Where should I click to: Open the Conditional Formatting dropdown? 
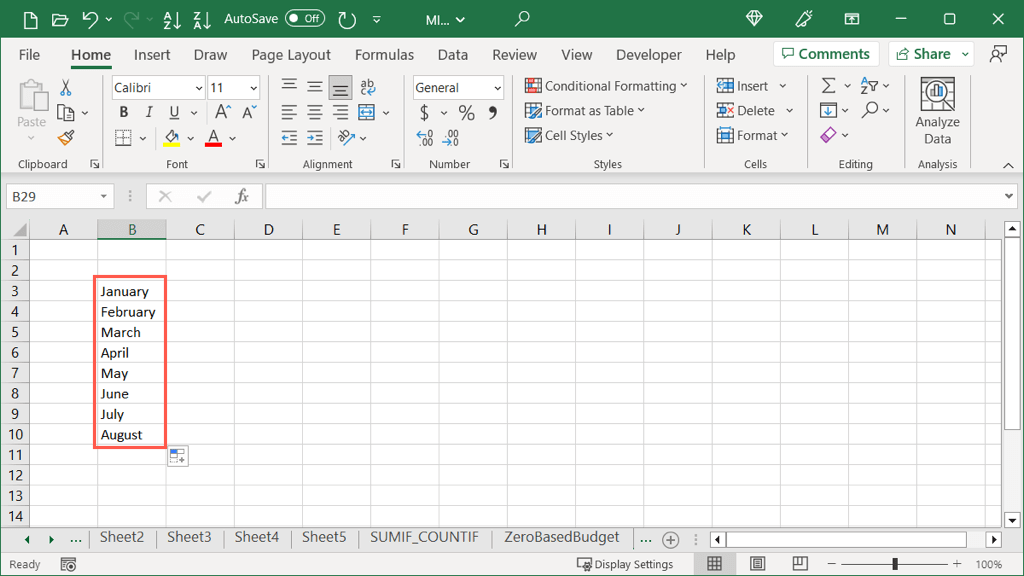606,86
